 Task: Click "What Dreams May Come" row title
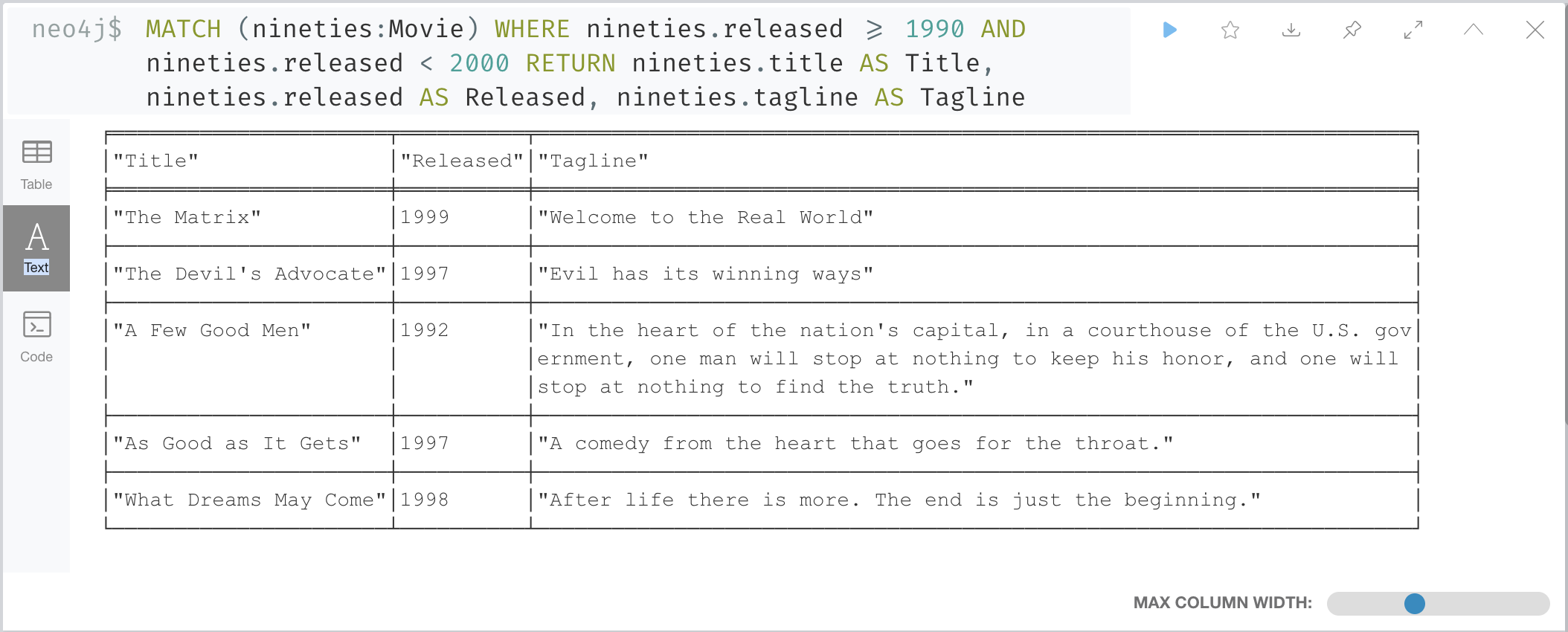(x=249, y=500)
